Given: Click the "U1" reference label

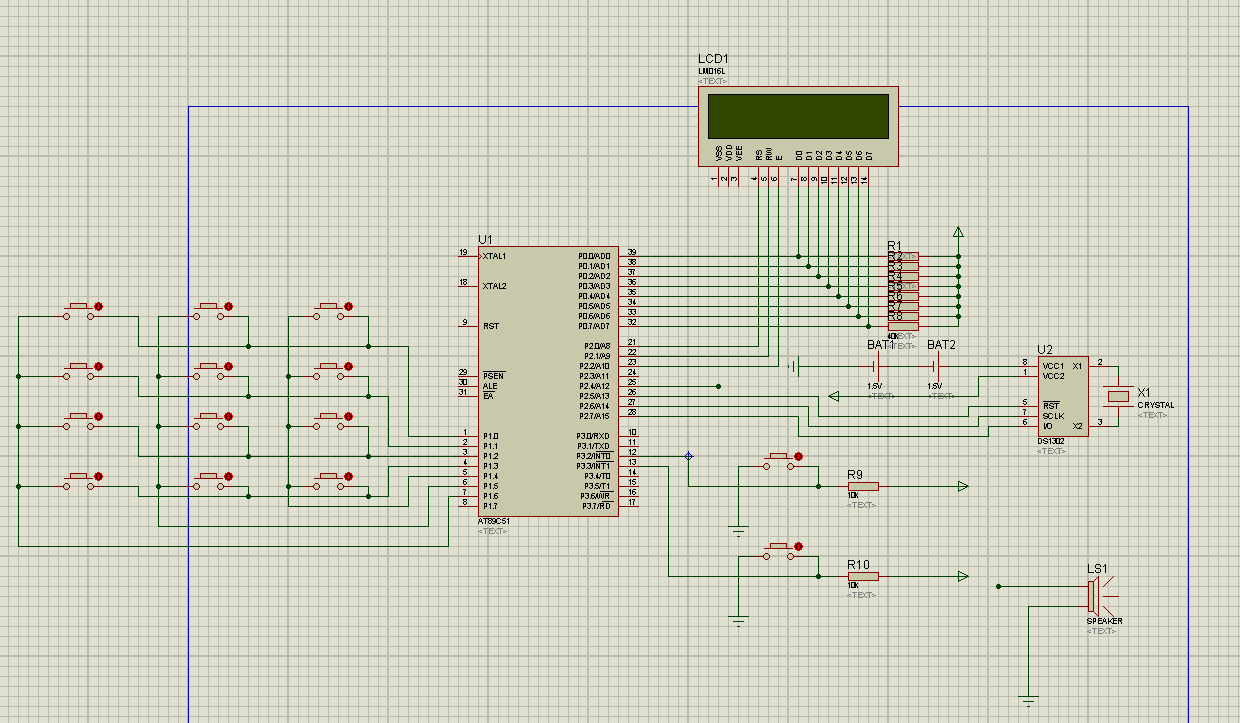Looking at the screenshot, I should click(x=485, y=240).
